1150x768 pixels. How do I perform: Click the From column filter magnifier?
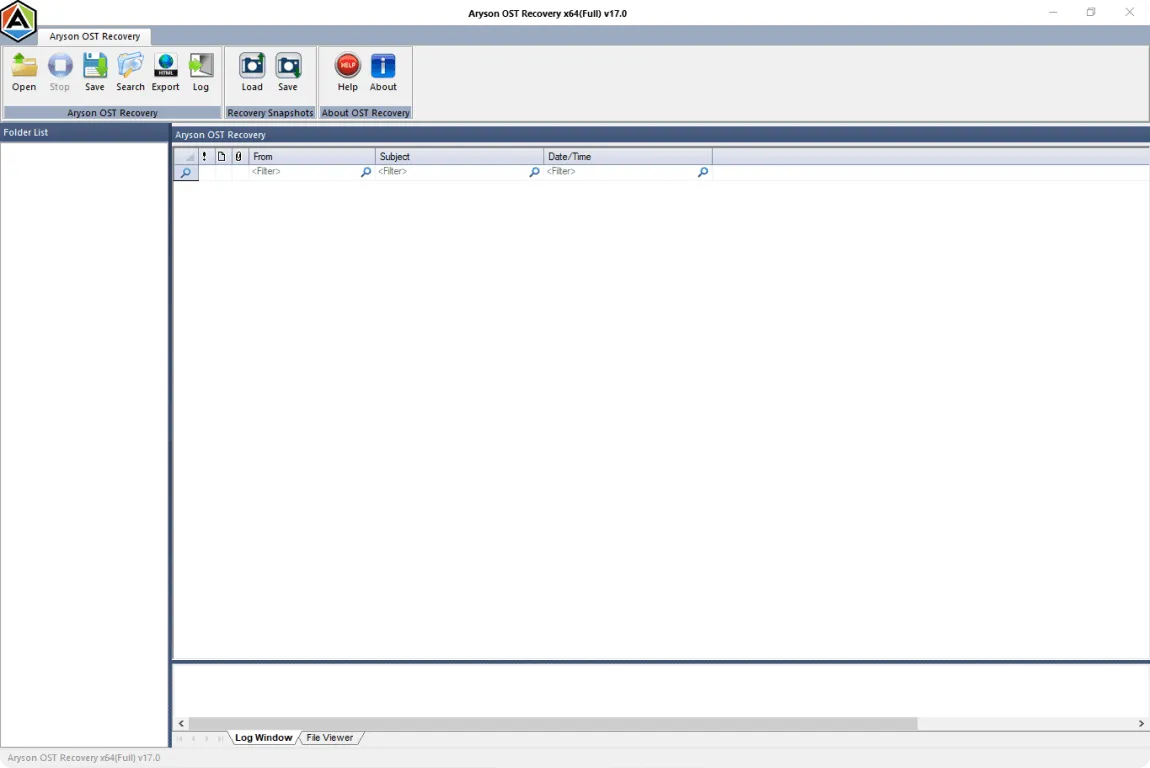[365, 171]
